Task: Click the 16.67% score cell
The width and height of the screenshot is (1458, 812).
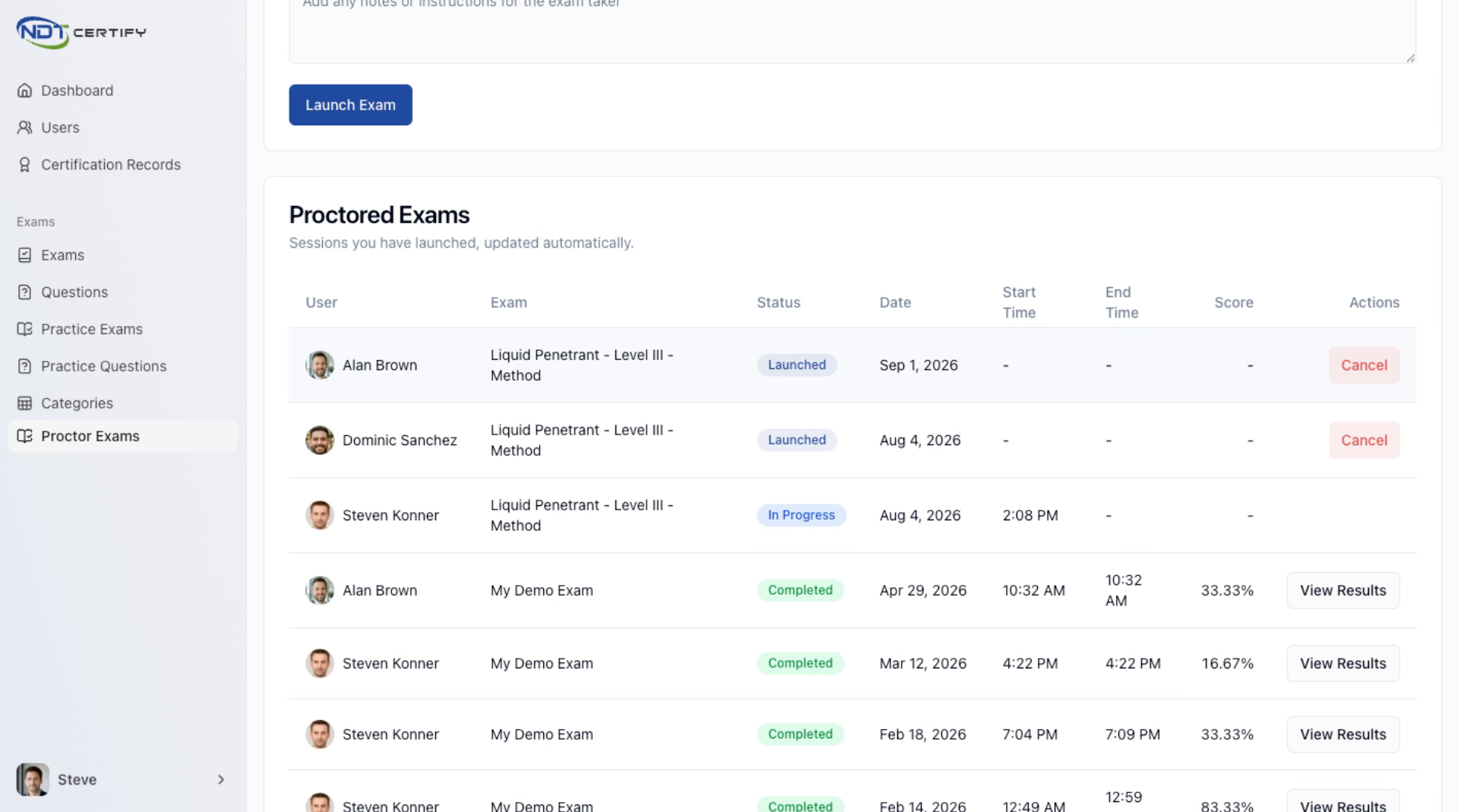Action: point(1227,663)
